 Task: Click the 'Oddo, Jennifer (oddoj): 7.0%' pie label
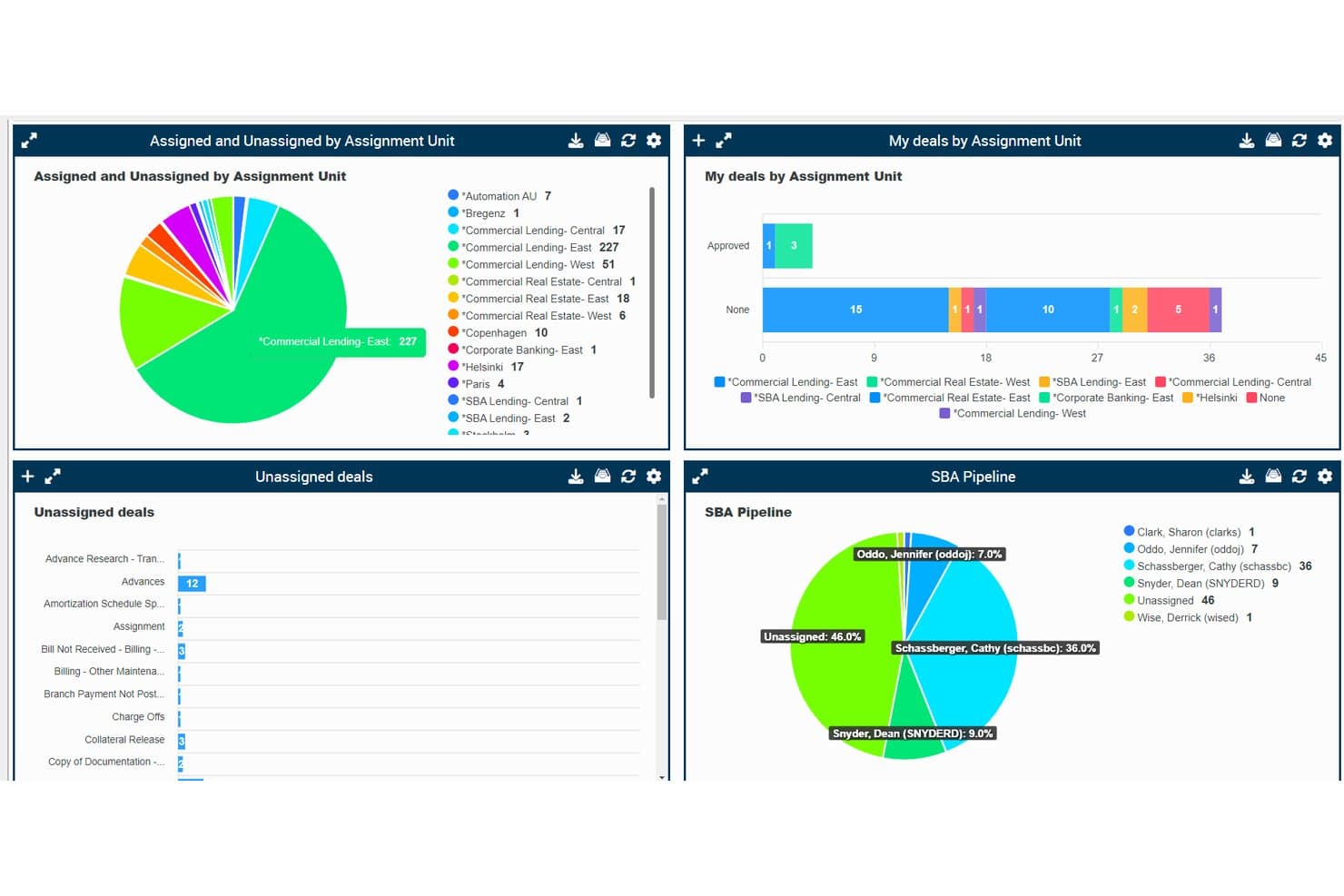(x=930, y=554)
